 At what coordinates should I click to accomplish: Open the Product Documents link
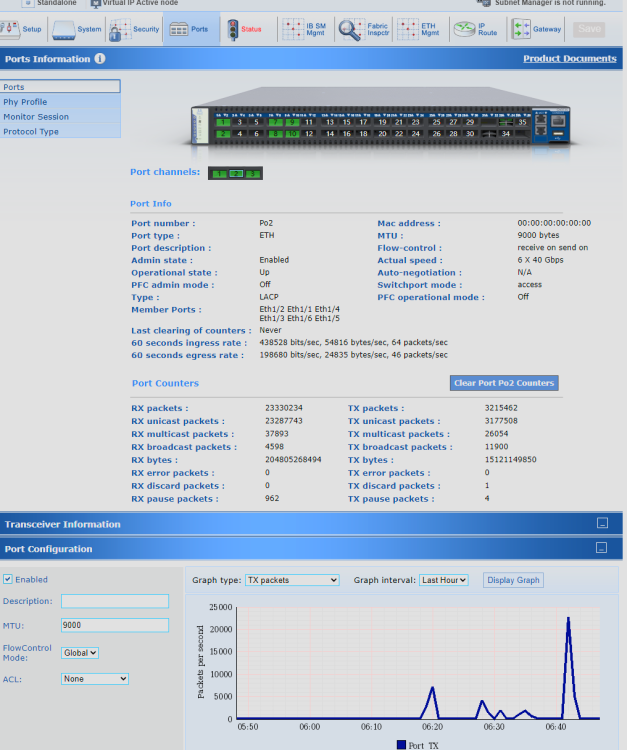pyautogui.click(x=570, y=58)
